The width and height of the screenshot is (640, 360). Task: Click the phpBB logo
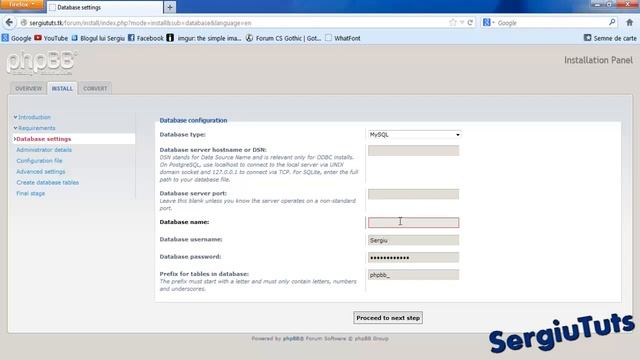[41, 63]
